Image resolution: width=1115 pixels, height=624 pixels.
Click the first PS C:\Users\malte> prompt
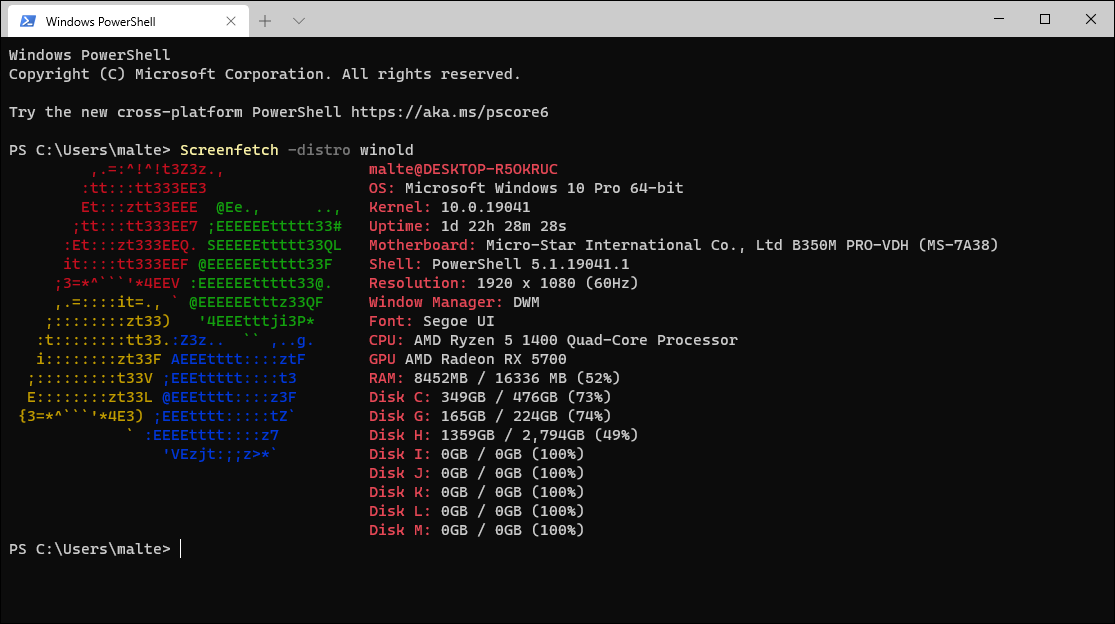pos(90,150)
